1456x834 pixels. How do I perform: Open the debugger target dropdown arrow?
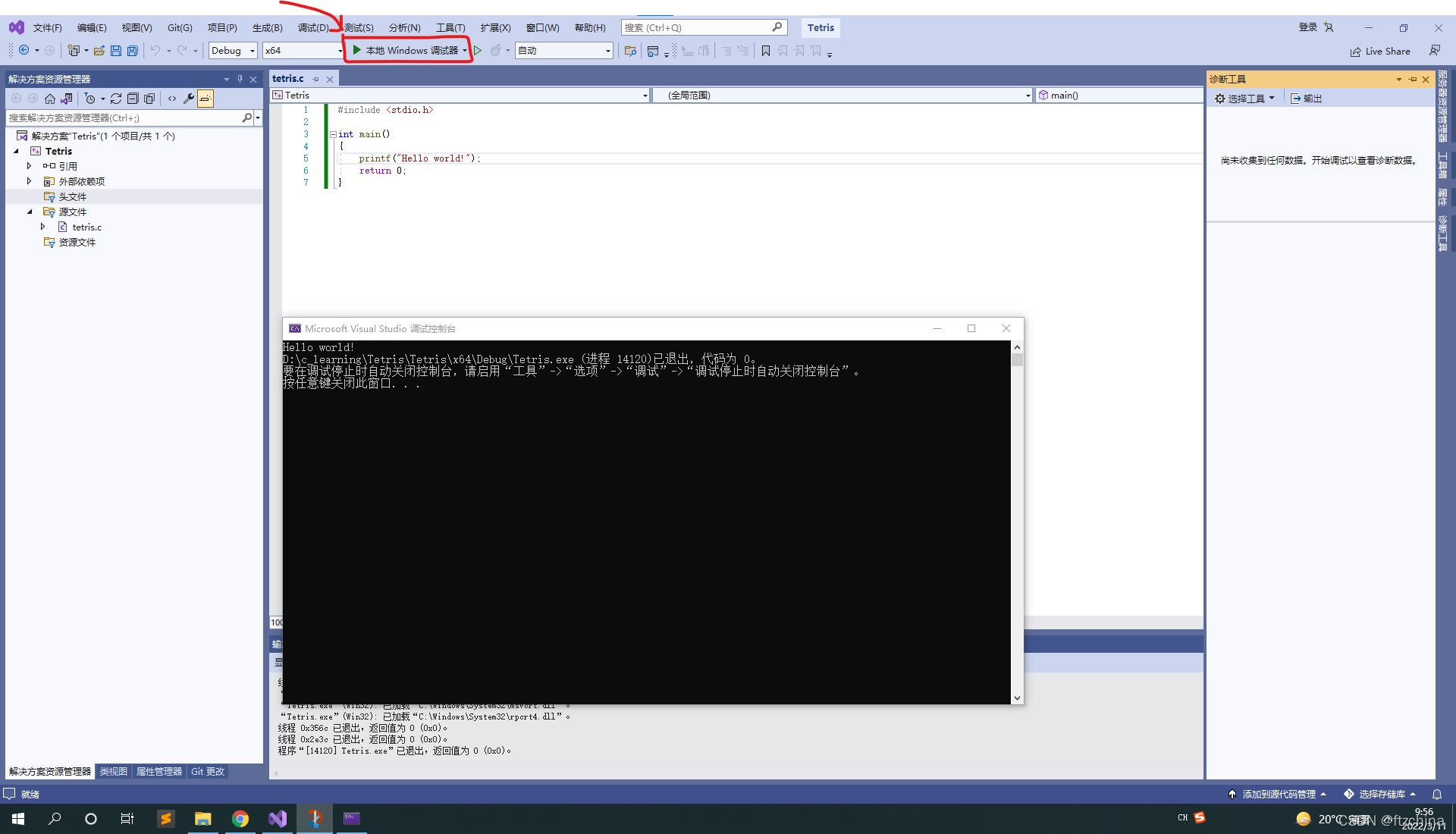click(464, 51)
